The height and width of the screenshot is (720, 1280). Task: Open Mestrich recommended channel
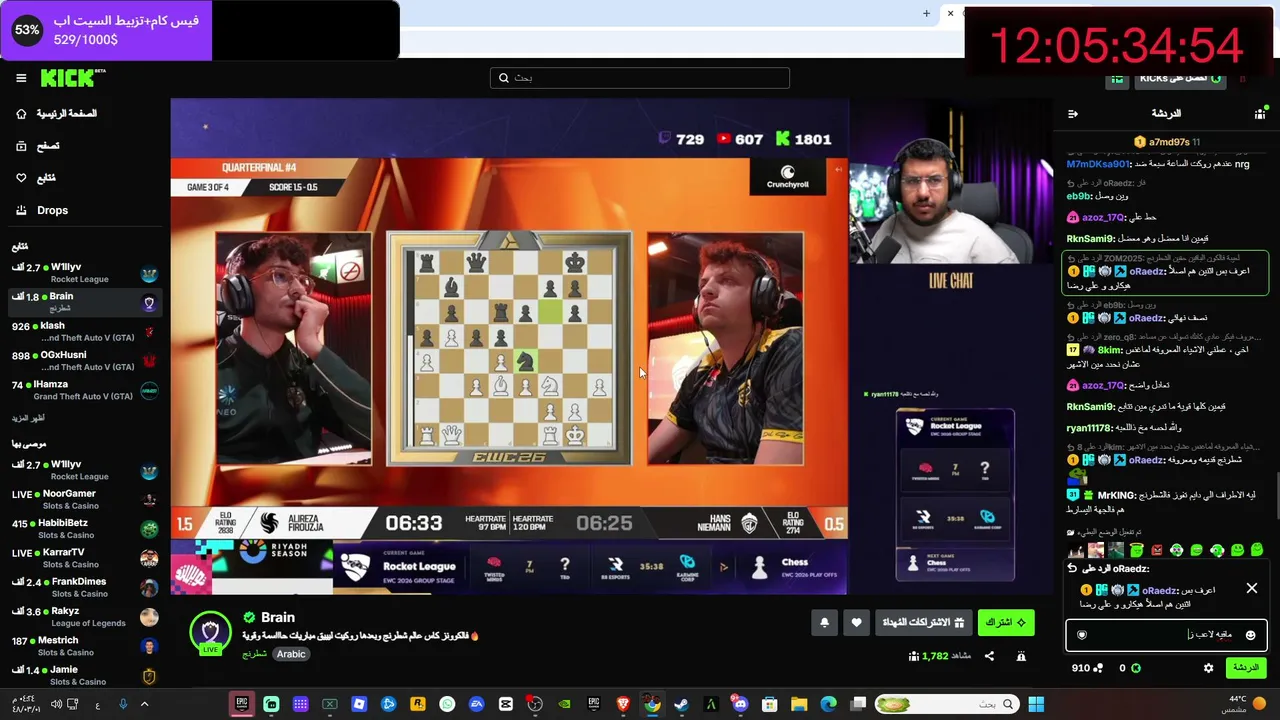point(84,646)
